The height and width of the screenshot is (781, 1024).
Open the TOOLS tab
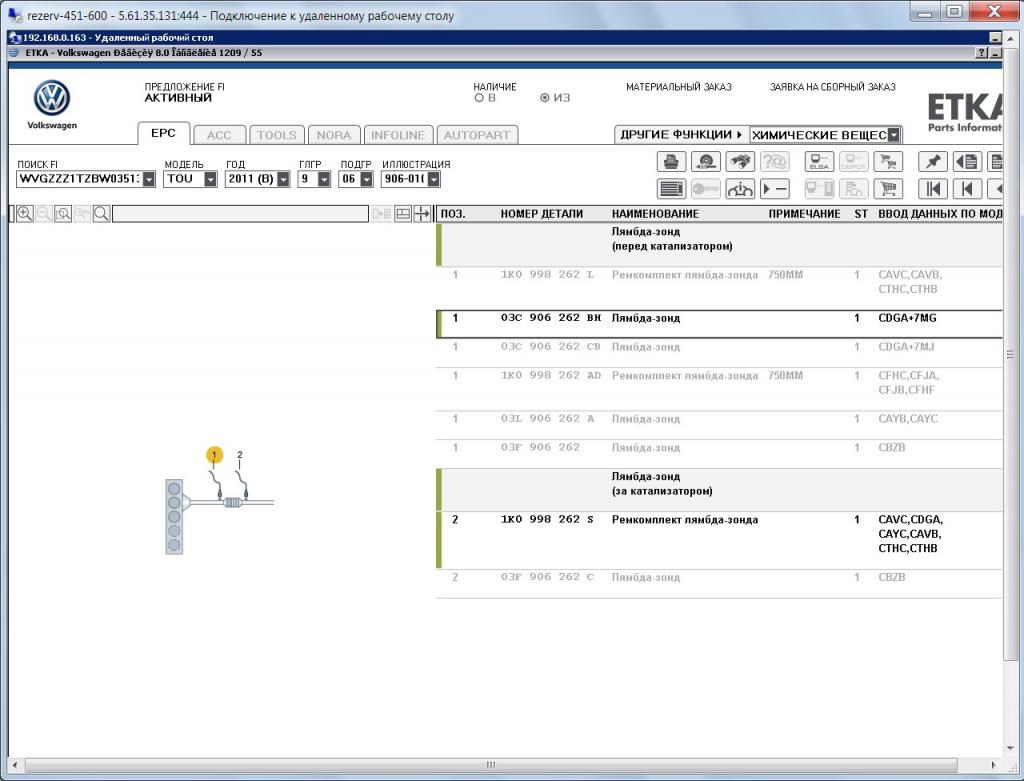click(x=276, y=135)
